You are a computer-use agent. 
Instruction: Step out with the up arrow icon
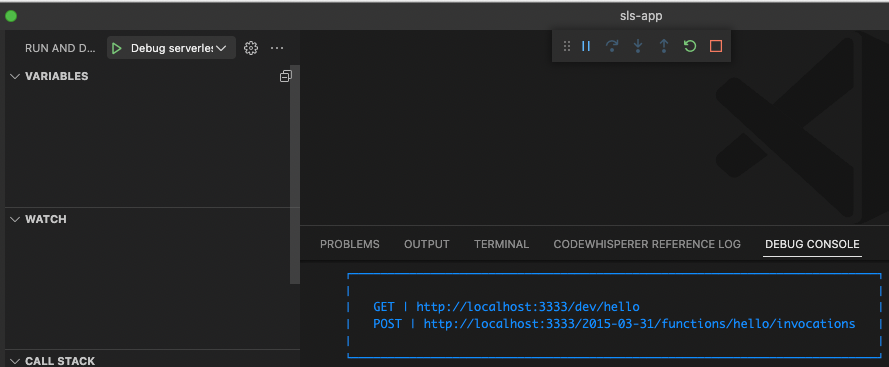tap(664, 46)
